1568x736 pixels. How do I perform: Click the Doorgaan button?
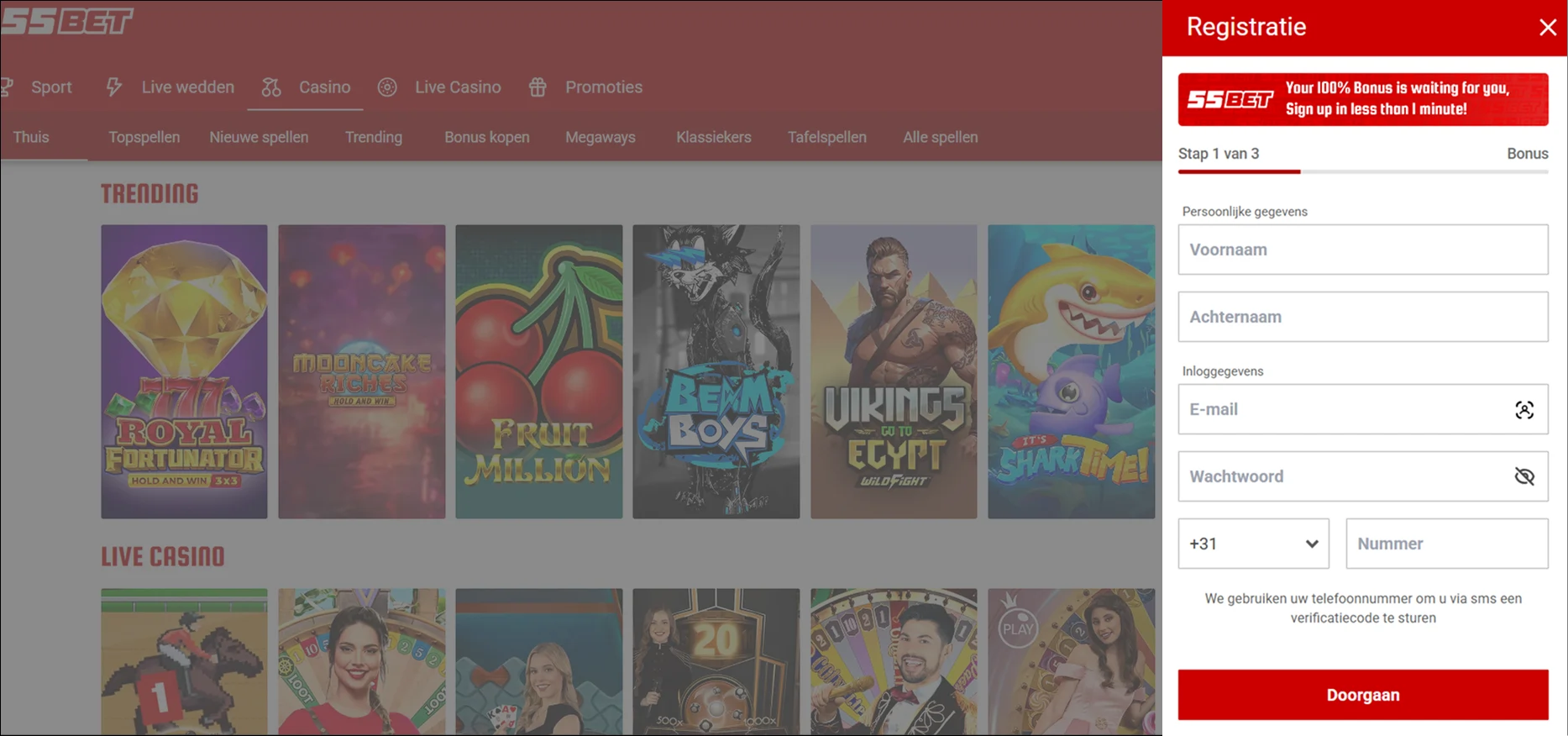click(x=1363, y=695)
